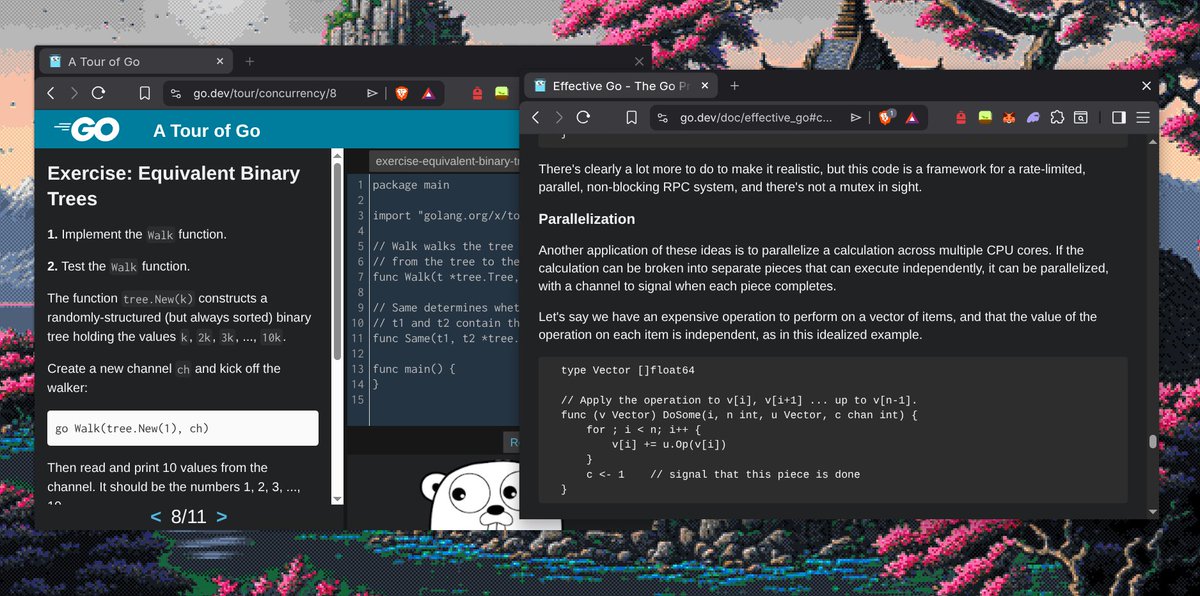The width and height of the screenshot is (1200, 596).
Task: Open Brave Rewards triangle in Tour of Go window
Action: point(428,94)
